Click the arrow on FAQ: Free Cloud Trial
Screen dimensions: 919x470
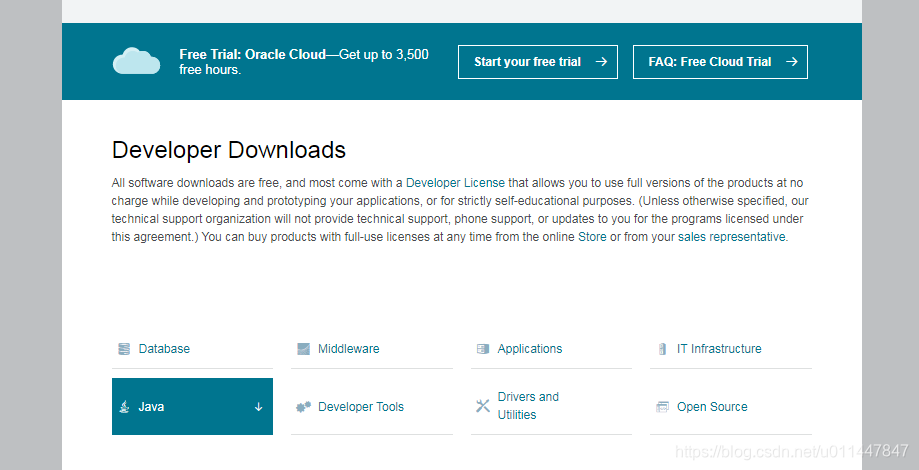(x=792, y=62)
